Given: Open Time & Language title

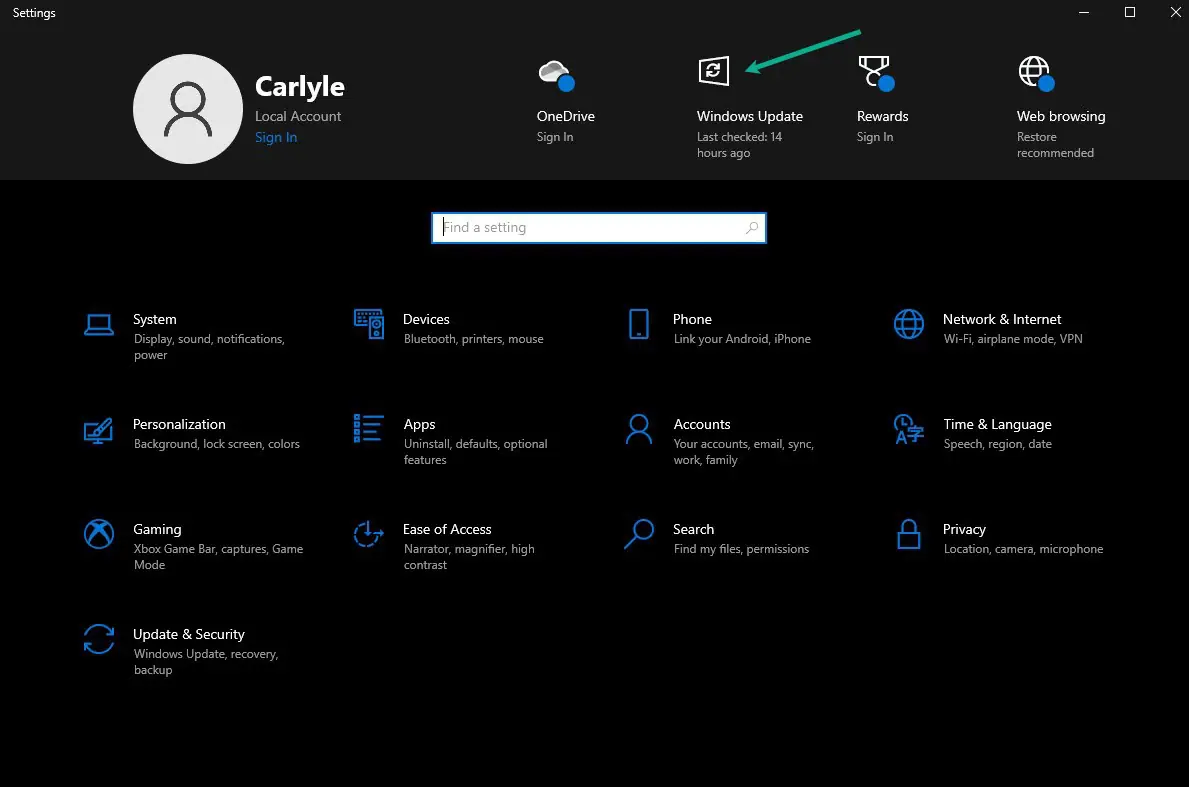Looking at the screenshot, I should coord(997,425).
